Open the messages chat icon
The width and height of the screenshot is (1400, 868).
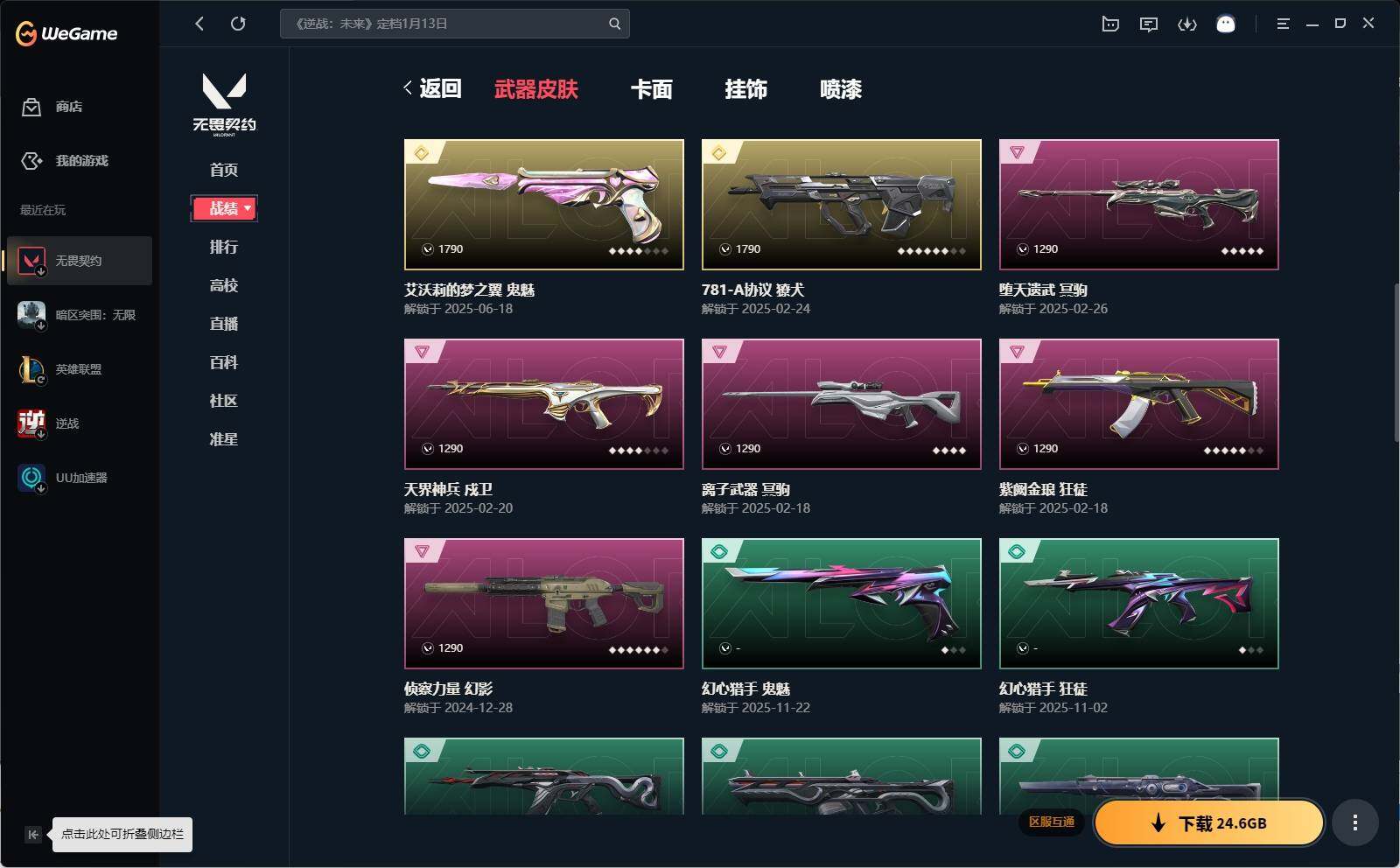pyautogui.click(x=1149, y=24)
